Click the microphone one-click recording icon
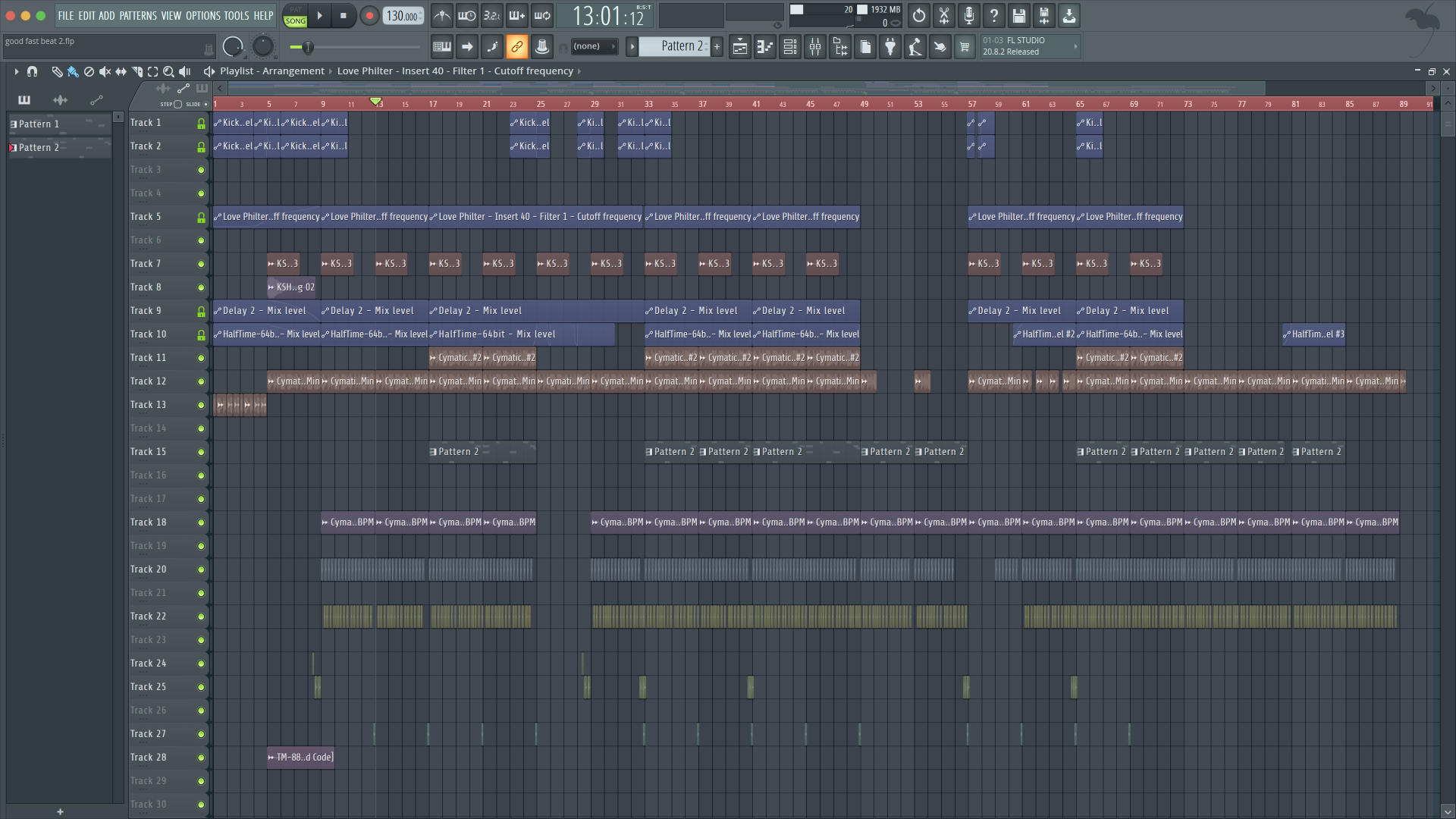Viewport: 1456px width, 819px height. pos(969,15)
